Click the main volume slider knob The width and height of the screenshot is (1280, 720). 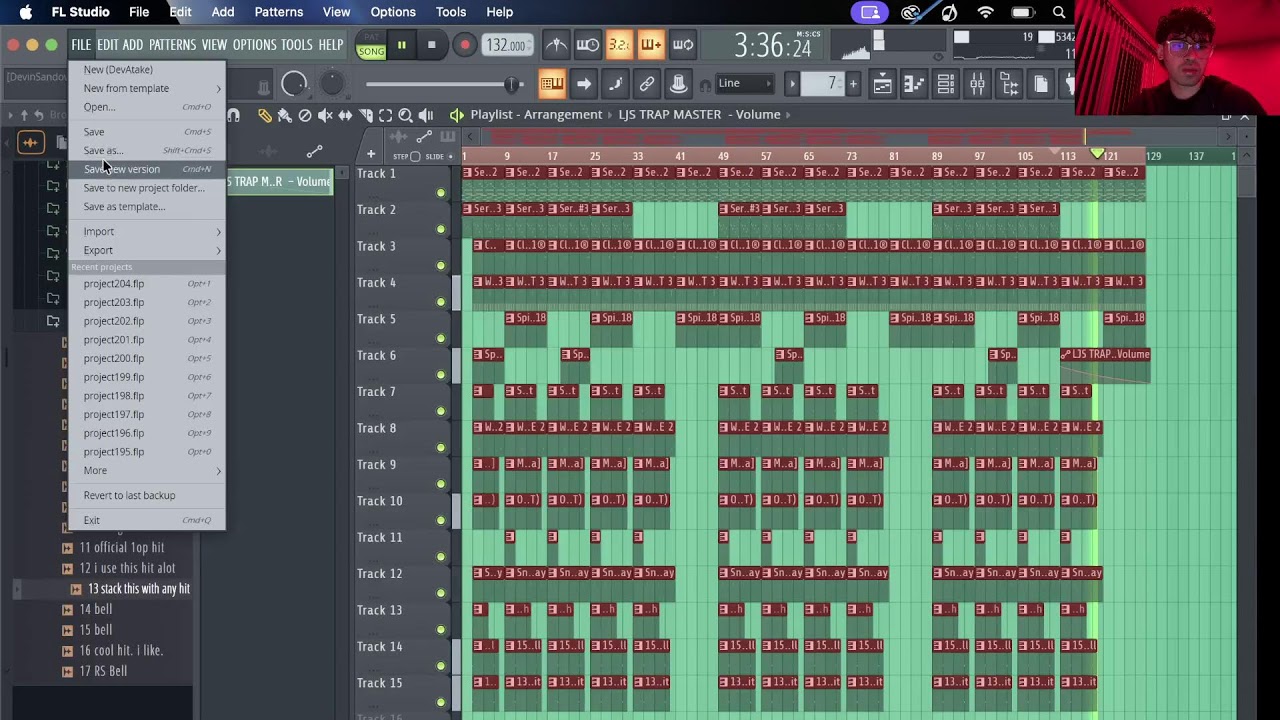512,84
